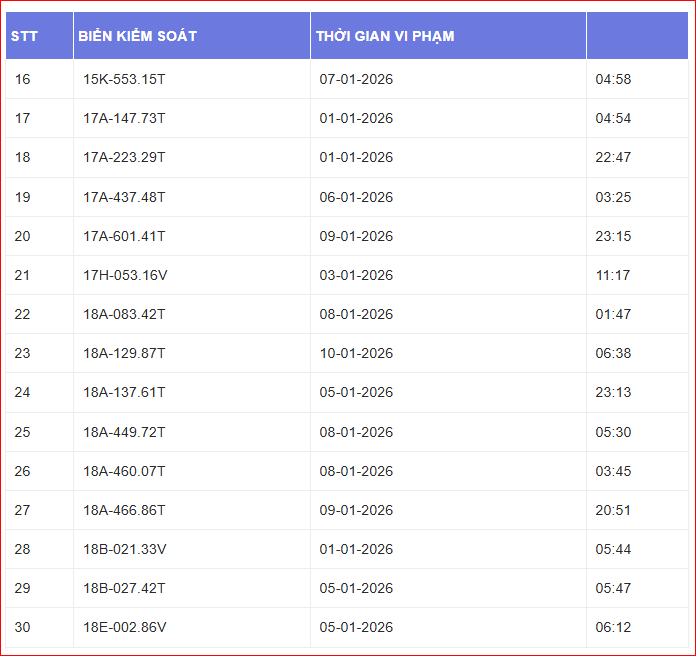Click the time 11:17 cell
Image resolution: width=696 pixels, height=656 pixels.
click(613, 275)
